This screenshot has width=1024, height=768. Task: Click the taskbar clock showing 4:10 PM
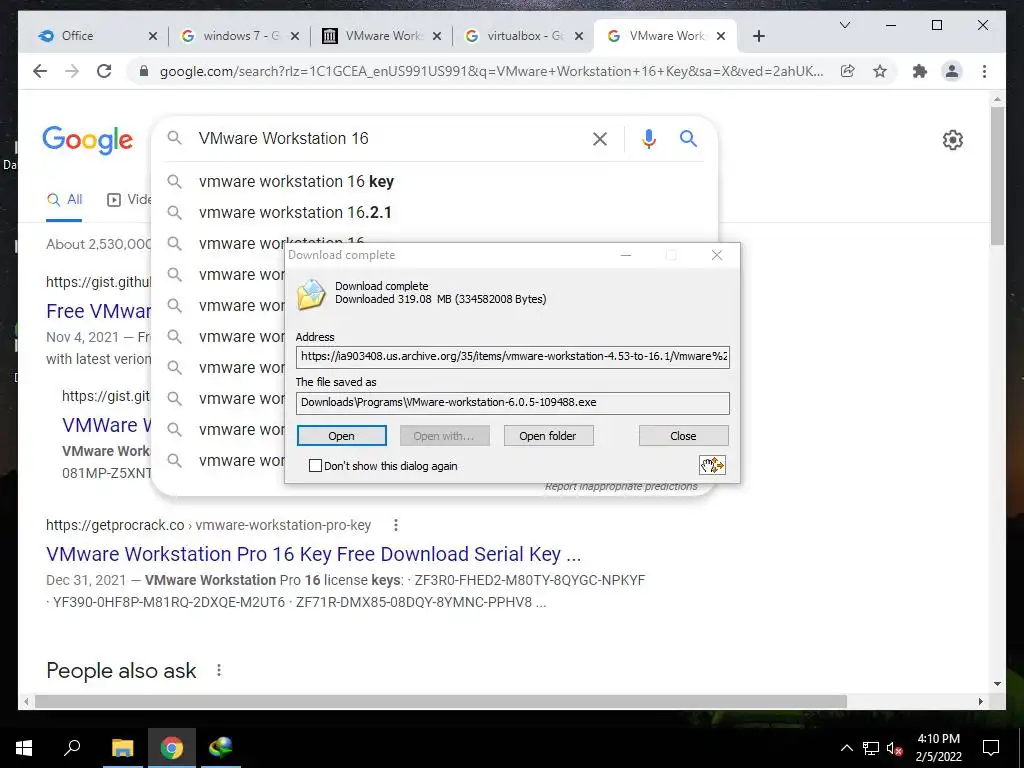click(x=938, y=748)
